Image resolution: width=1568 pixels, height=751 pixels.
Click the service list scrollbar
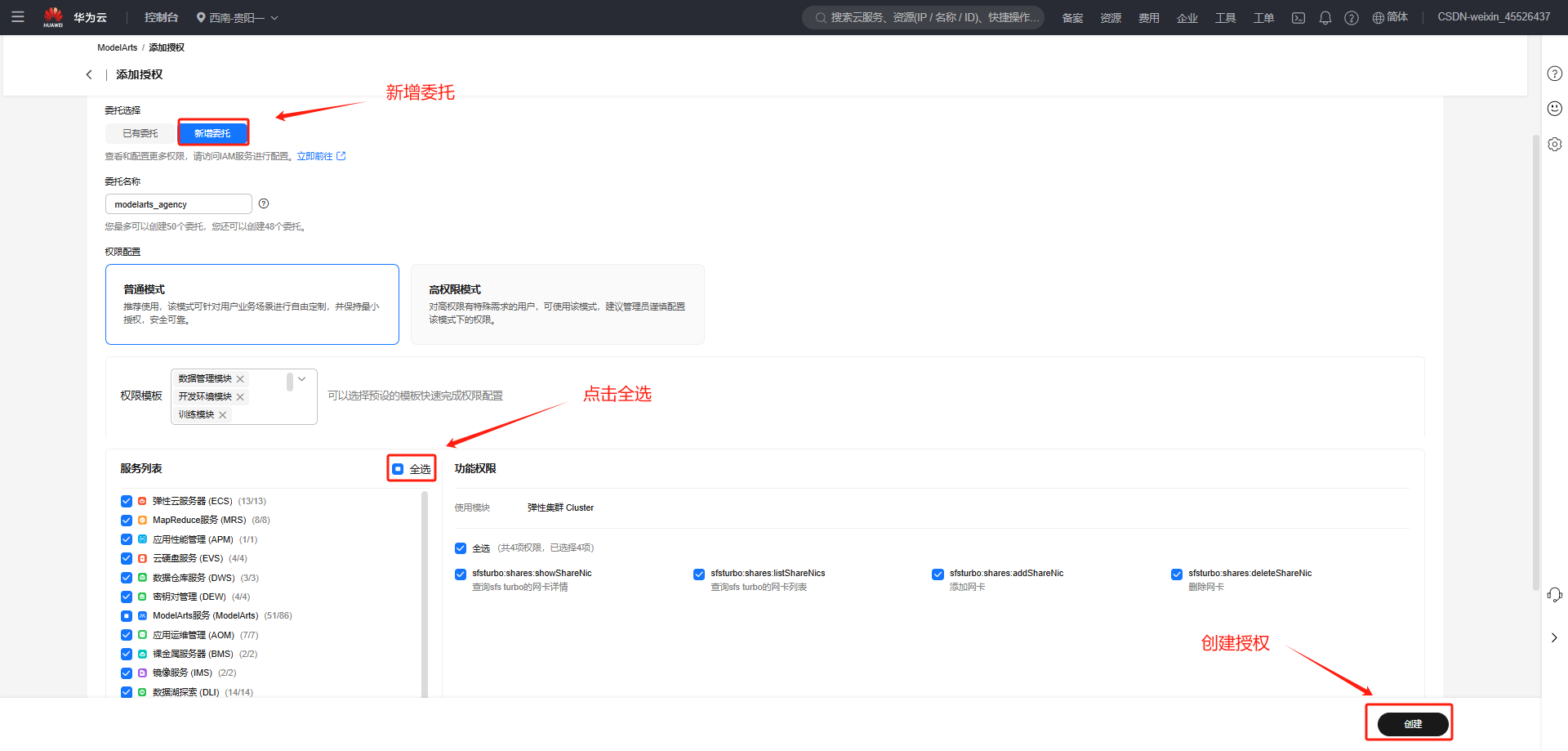tap(425, 594)
